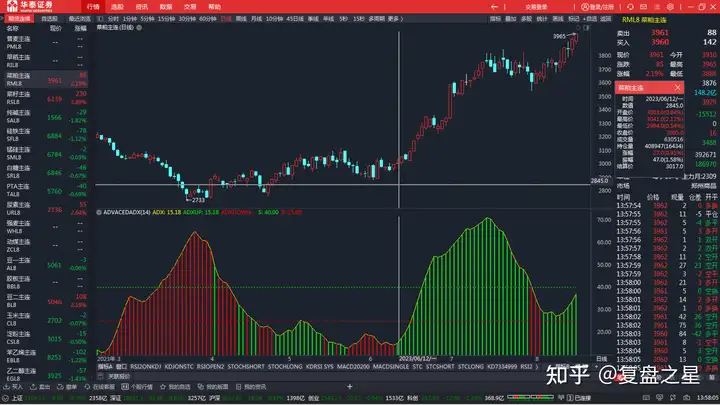Select the 最近浏览 tab
The height and width of the screenshot is (405, 720).
coord(79,19)
